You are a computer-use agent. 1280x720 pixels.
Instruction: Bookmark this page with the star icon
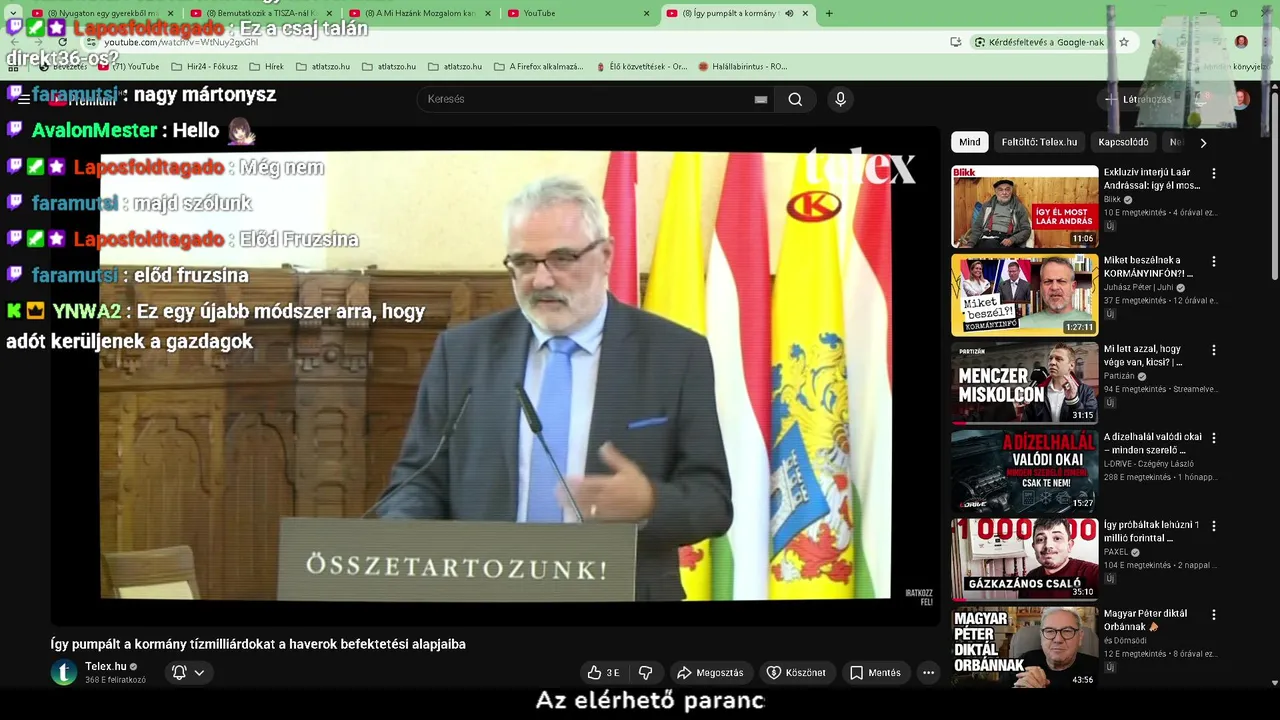click(1124, 42)
